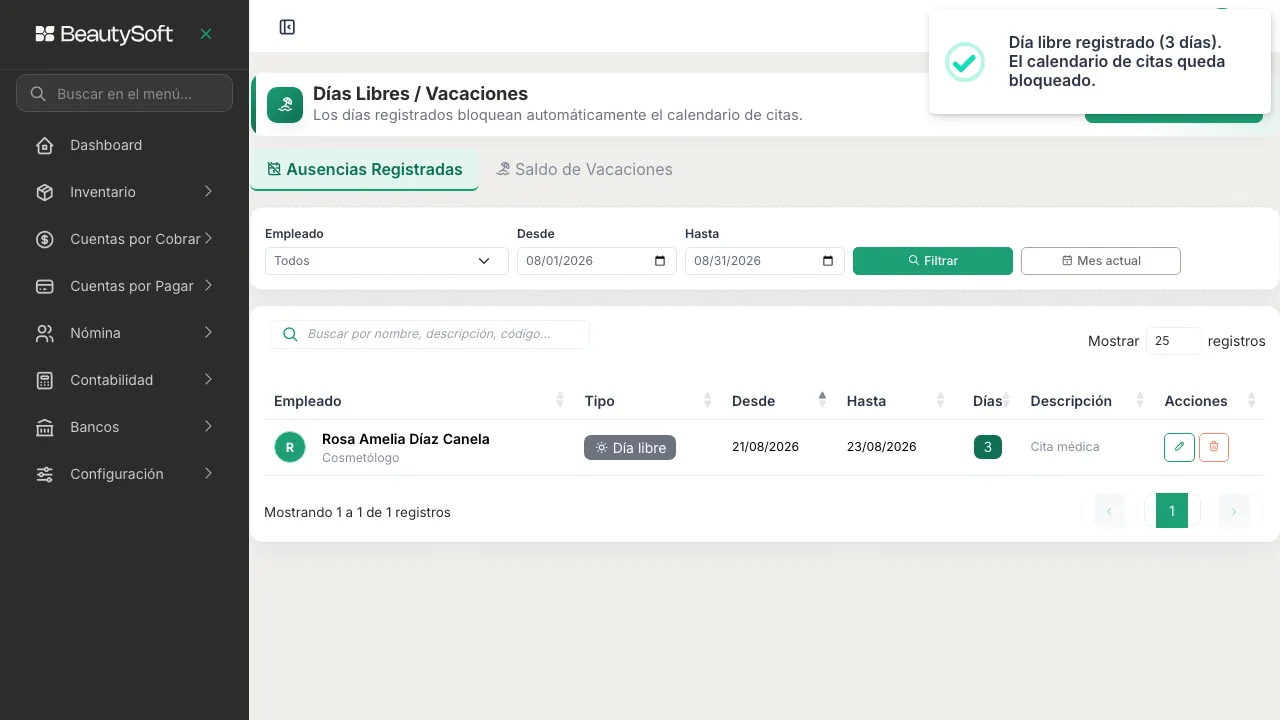Expand the Cuentas por Pagar chevron
Screen dimensions: 1280x720
pyautogui.click(x=208, y=286)
